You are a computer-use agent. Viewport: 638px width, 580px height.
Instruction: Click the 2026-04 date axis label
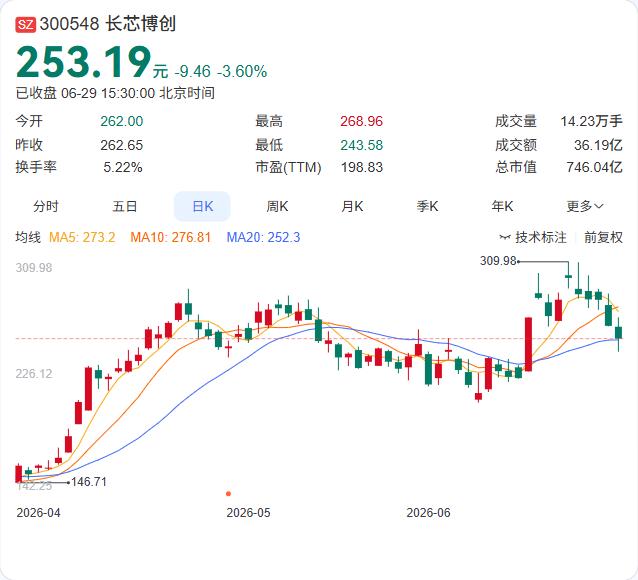pos(38,512)
